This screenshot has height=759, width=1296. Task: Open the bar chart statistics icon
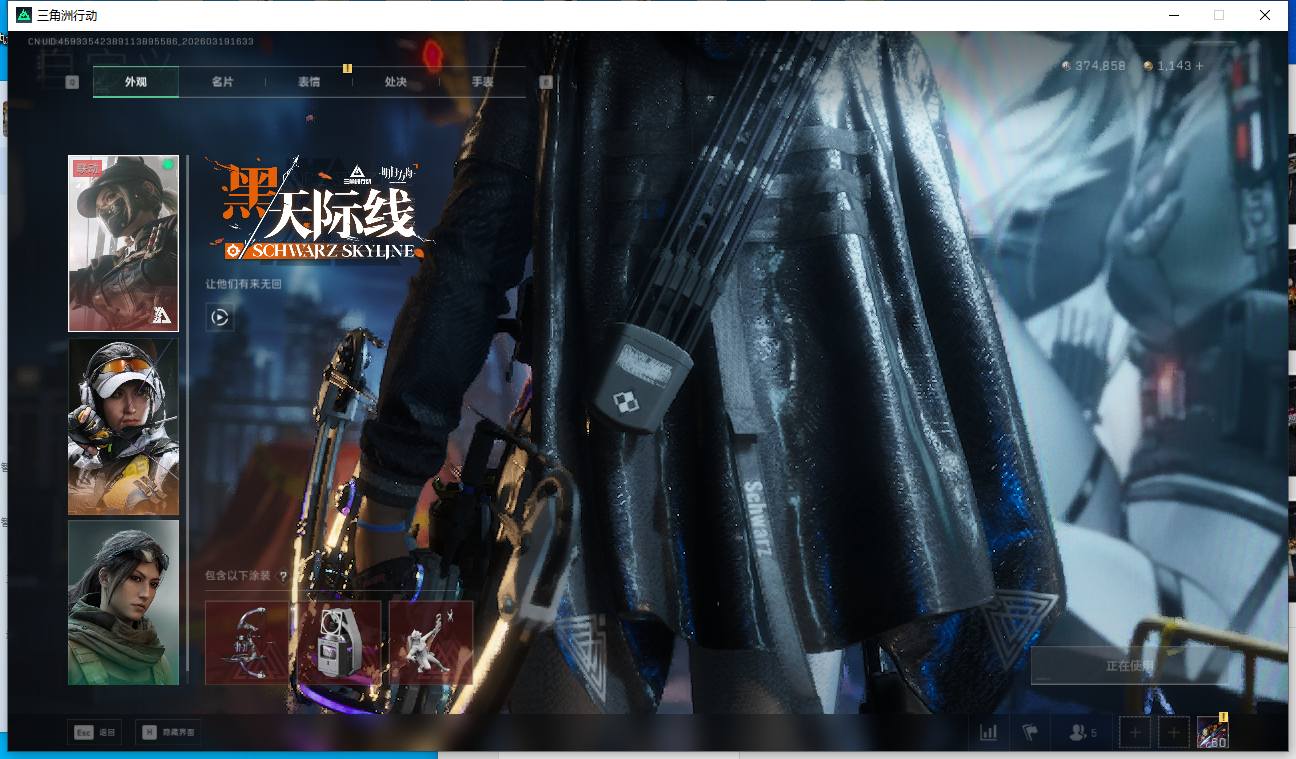[989, 733]
